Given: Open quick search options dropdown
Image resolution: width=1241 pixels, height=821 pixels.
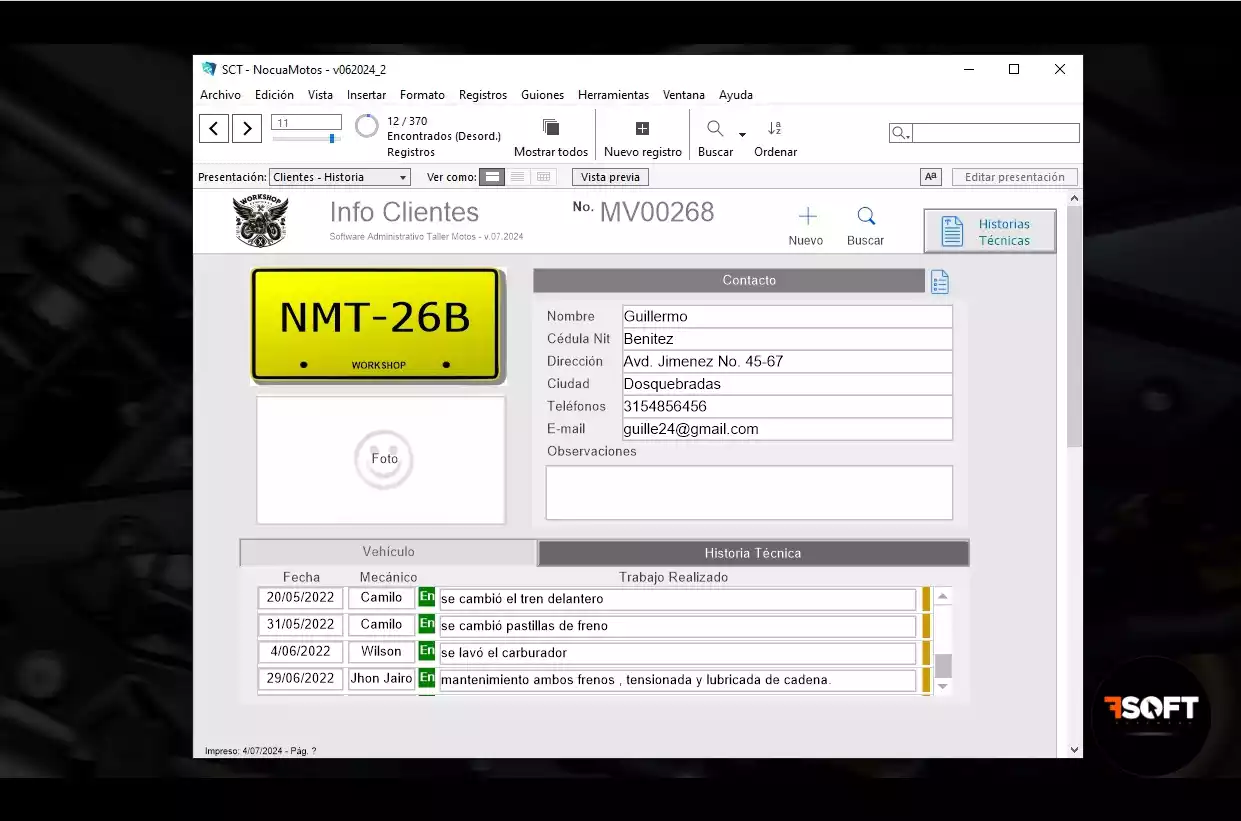Looking at the screenshot, I should tap(900, 133).
